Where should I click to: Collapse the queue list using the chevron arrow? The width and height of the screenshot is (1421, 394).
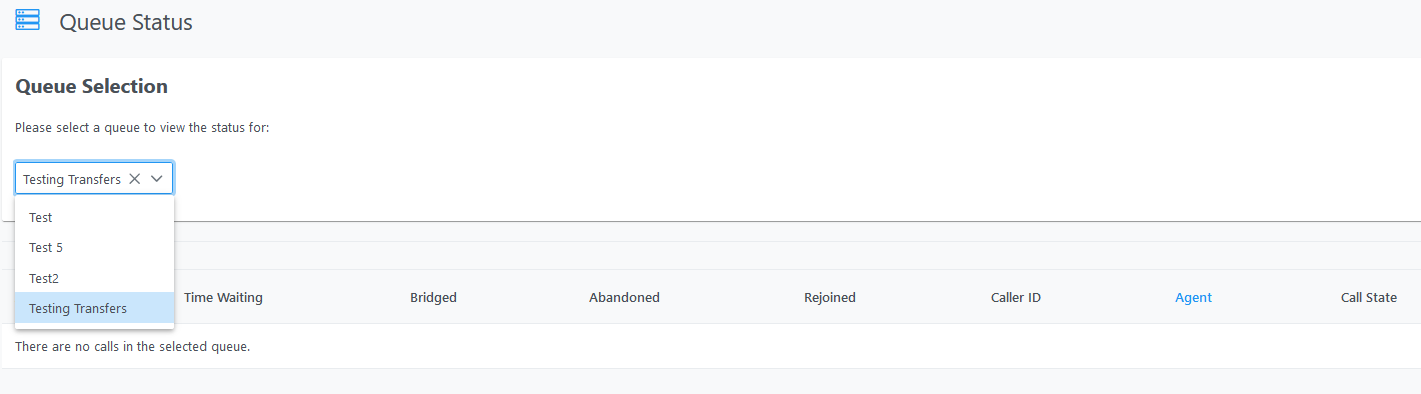click(x=157, y=179)
